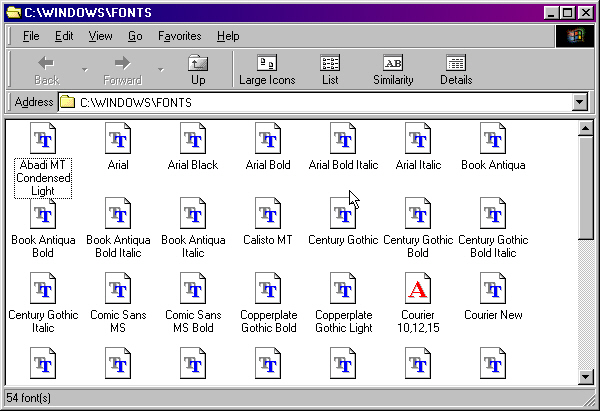
Task: Select the Book Antiqua Bold Italic font icon
Action: pos(118,213)
